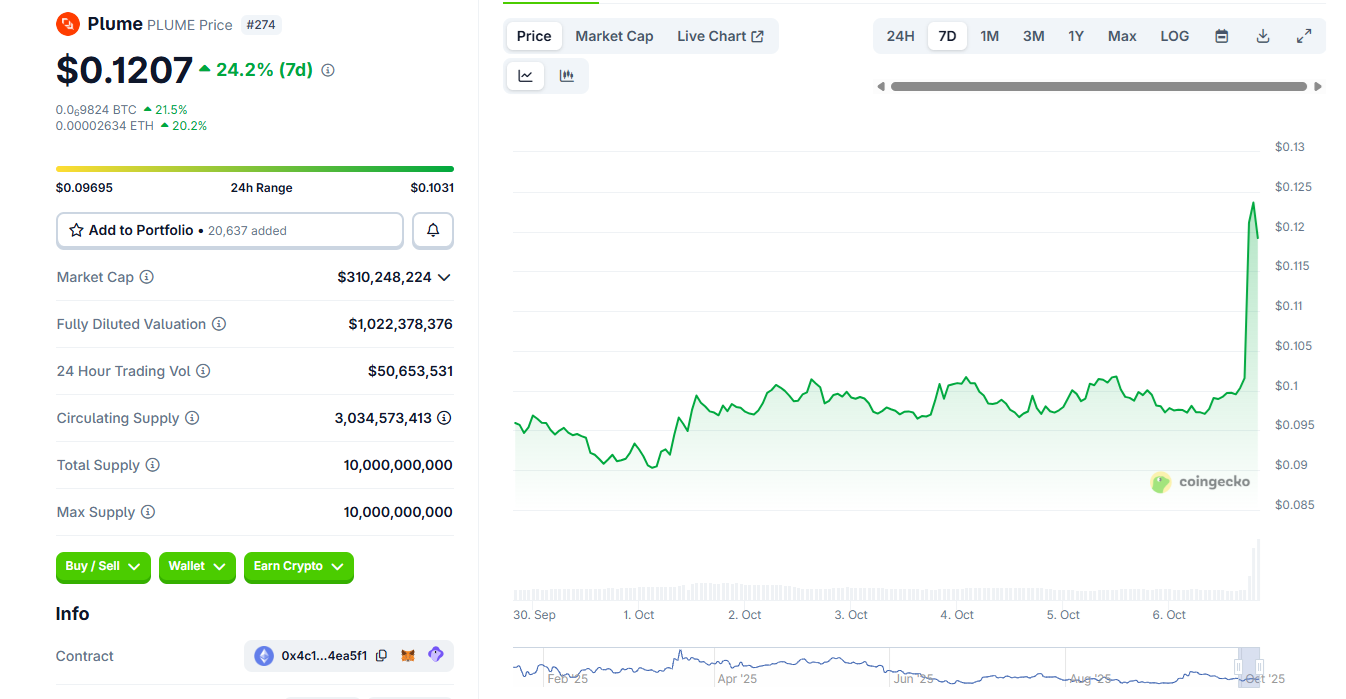Click the horizontal chart scrollbar
The width and height of the screenshot is (1346, 699).
click(1098, 87)
